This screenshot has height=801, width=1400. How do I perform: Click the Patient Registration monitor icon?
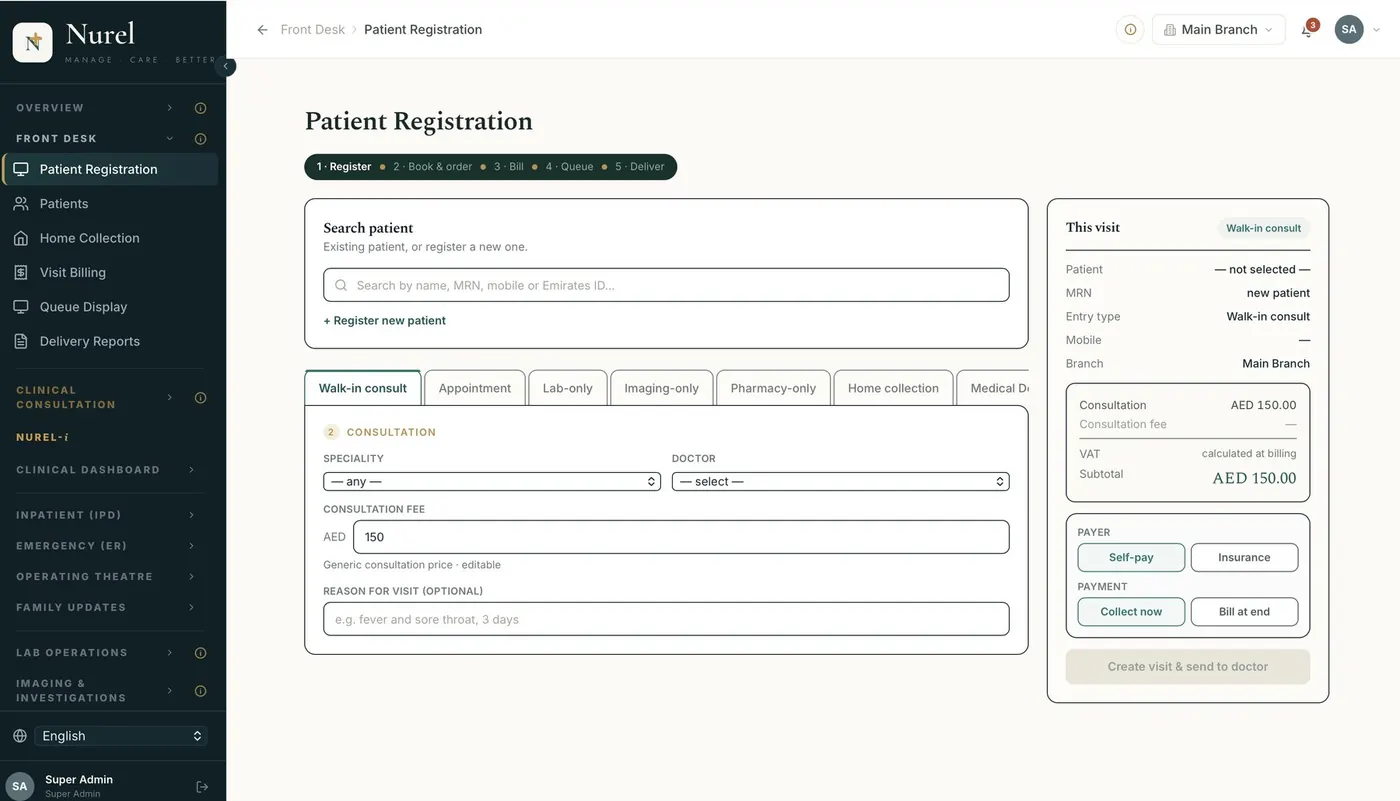21,169
